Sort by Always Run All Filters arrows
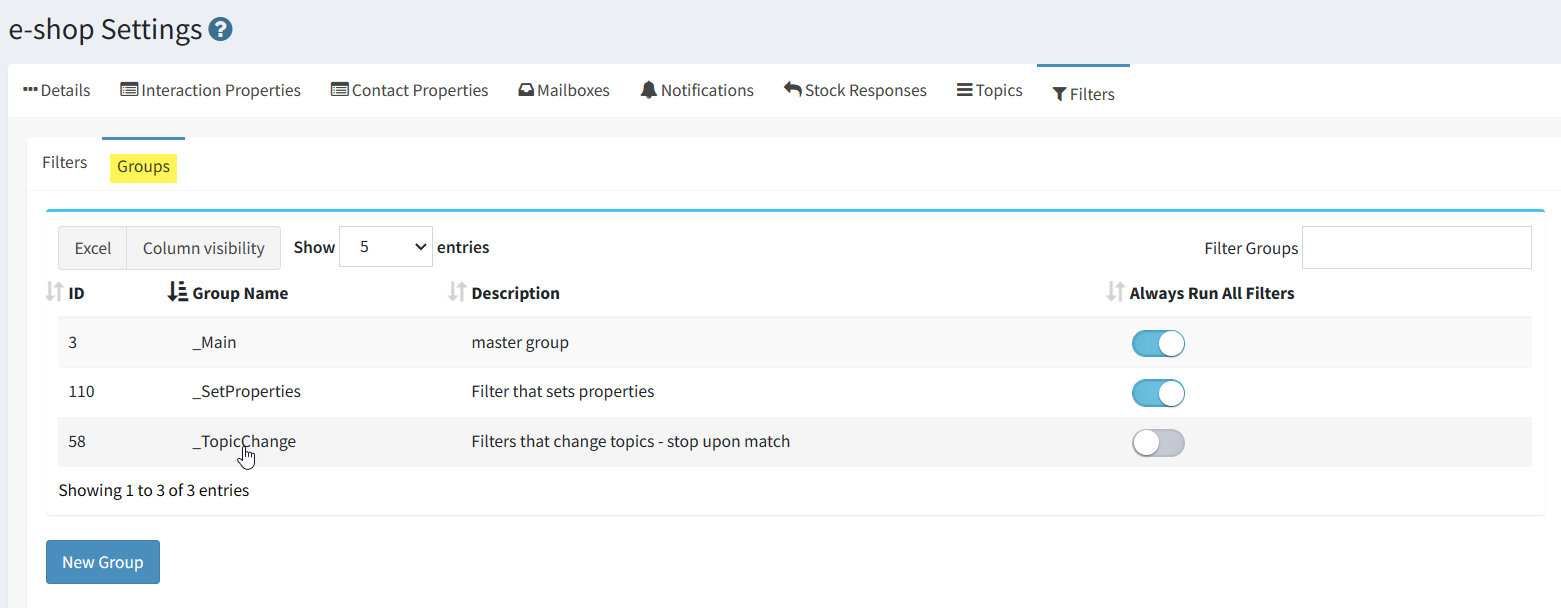1561x608 pixels. [1115, 293]
